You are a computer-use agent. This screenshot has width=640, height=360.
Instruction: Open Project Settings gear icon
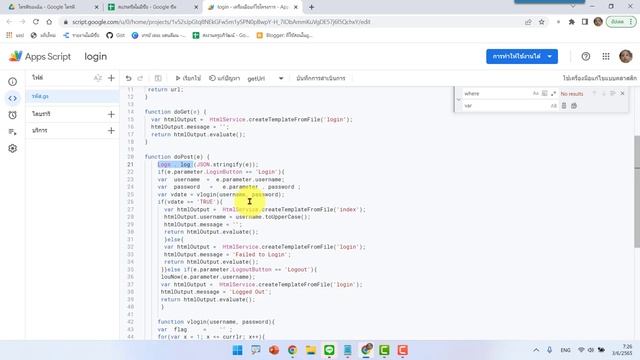click(x=13, y=149)
